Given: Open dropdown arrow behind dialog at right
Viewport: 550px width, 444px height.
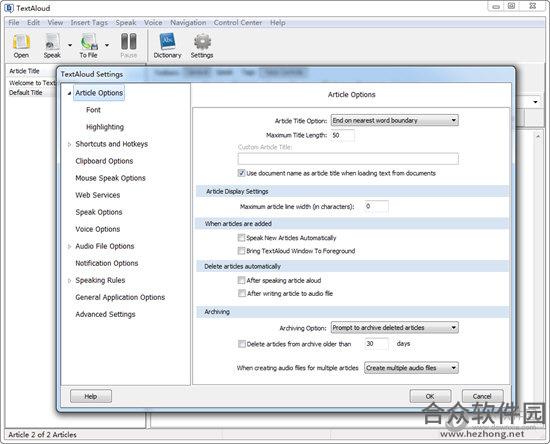Looking at the screenshot, I should pyautogui.click(x=536, y=102).
